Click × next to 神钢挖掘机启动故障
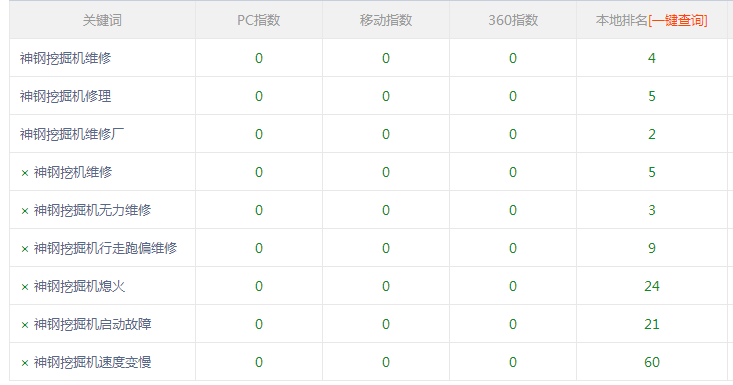This screenshot has width=733, height=385. 25,325
